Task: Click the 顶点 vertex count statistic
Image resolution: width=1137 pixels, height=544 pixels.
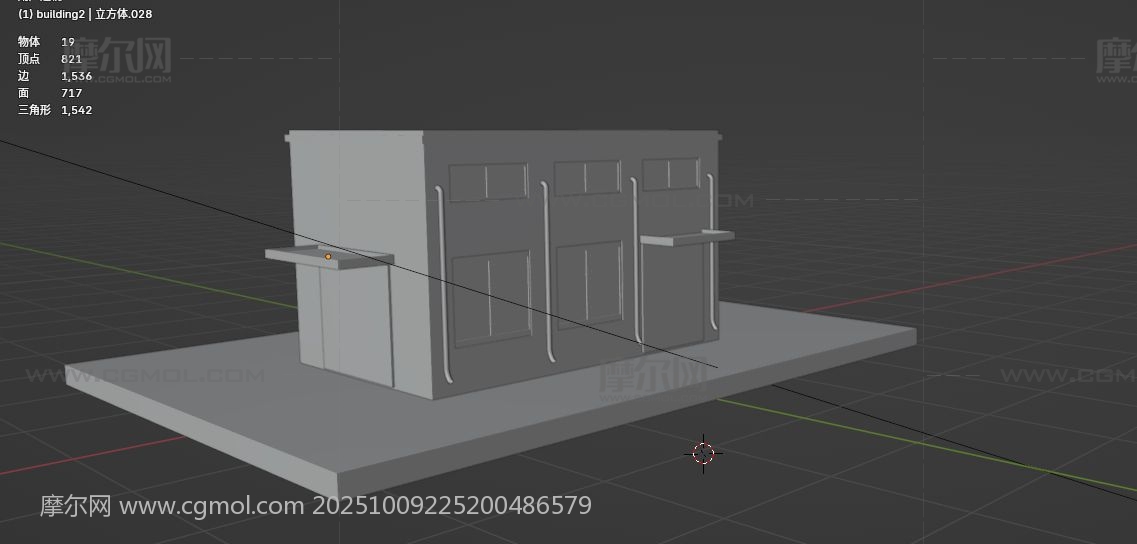Action: click(x=49, y=59)
